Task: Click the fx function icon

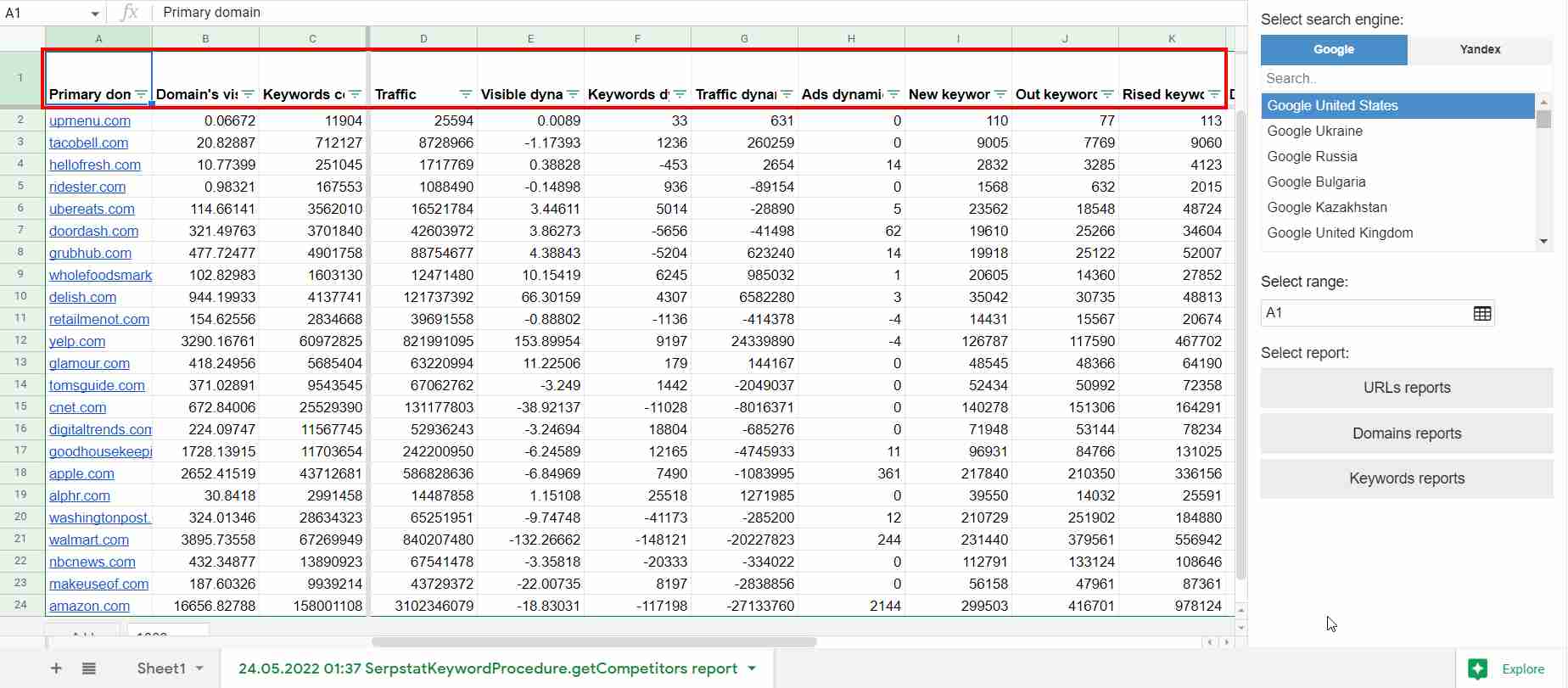Action: coord(129,12)
